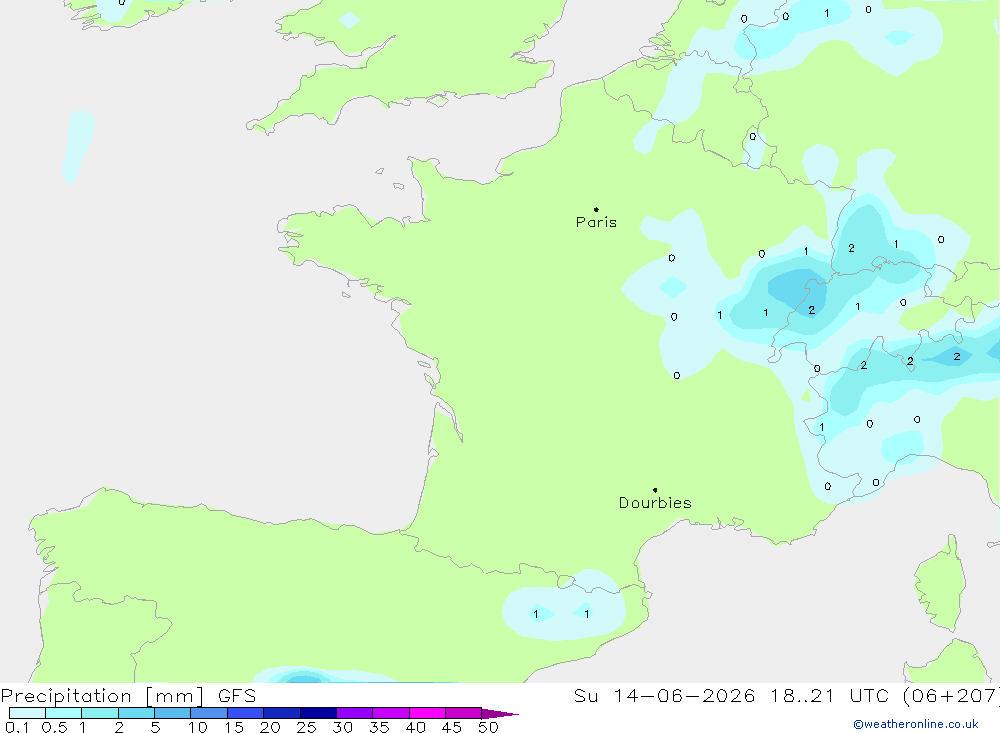Click the legend value label '0.1'
This screenshot has width=1000, height=733.
[x=17, y=727]
